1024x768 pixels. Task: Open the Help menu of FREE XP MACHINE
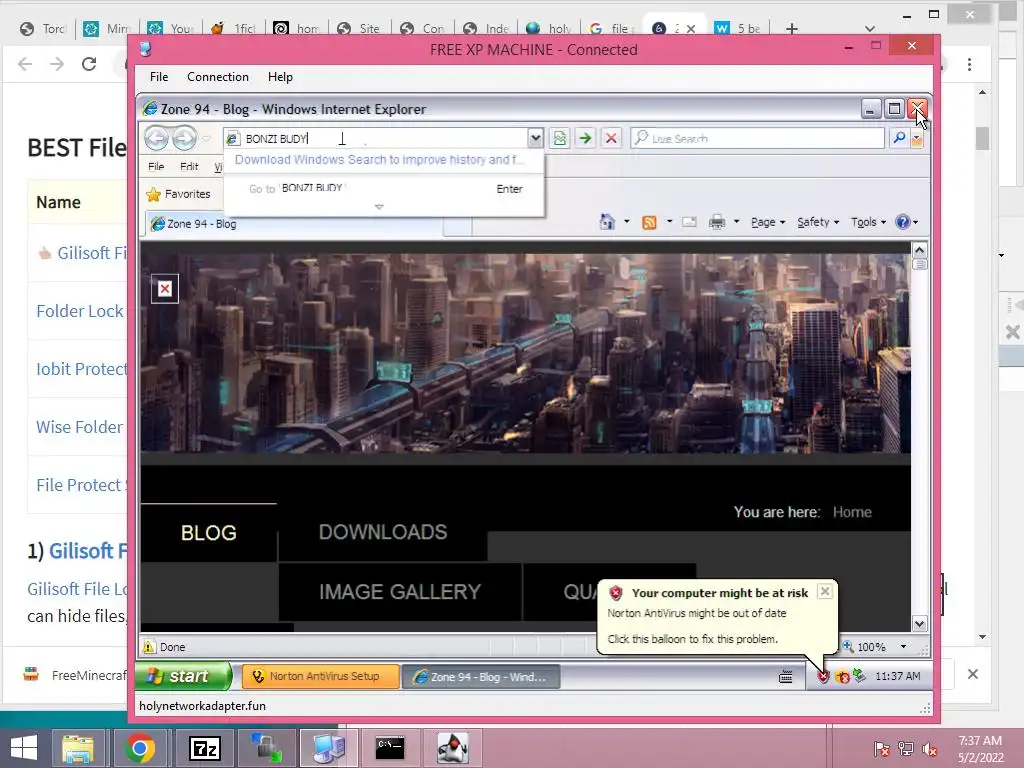tap(280, 77)
